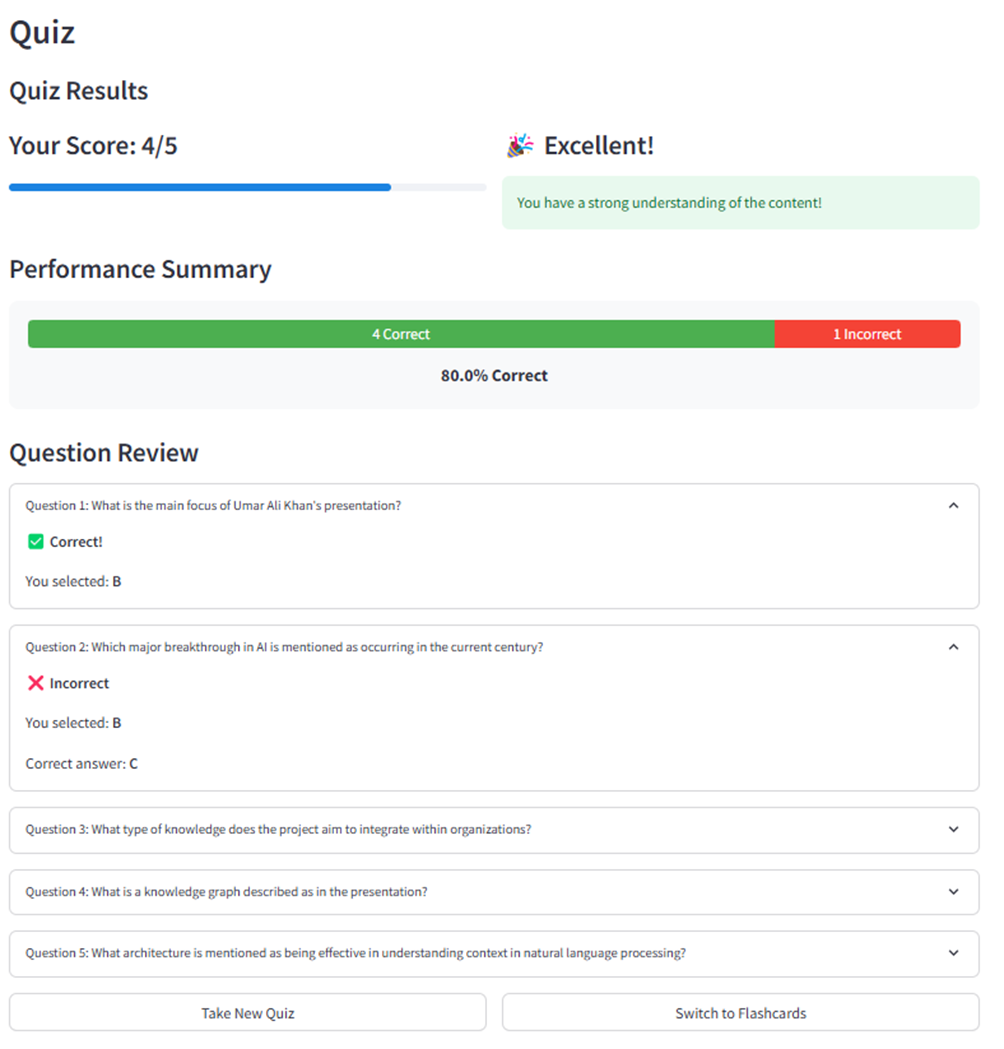Image resolution: width=1004 pixels, height=1049 pixels.
Task: Click the green checkmark icon for Question 1
Action: click(36, 542)
